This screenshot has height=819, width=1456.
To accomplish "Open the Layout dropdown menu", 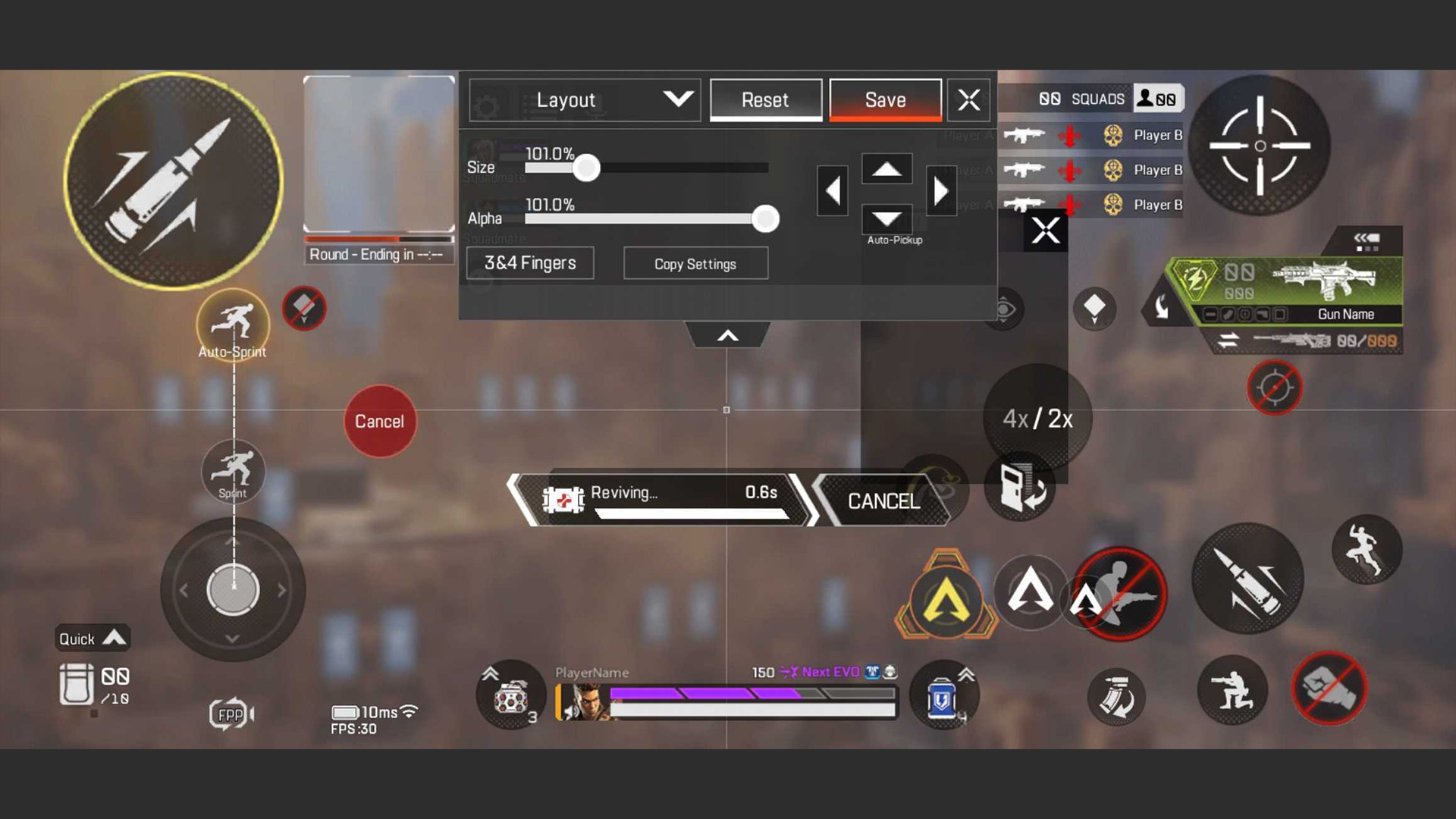I will coord(584,99).
